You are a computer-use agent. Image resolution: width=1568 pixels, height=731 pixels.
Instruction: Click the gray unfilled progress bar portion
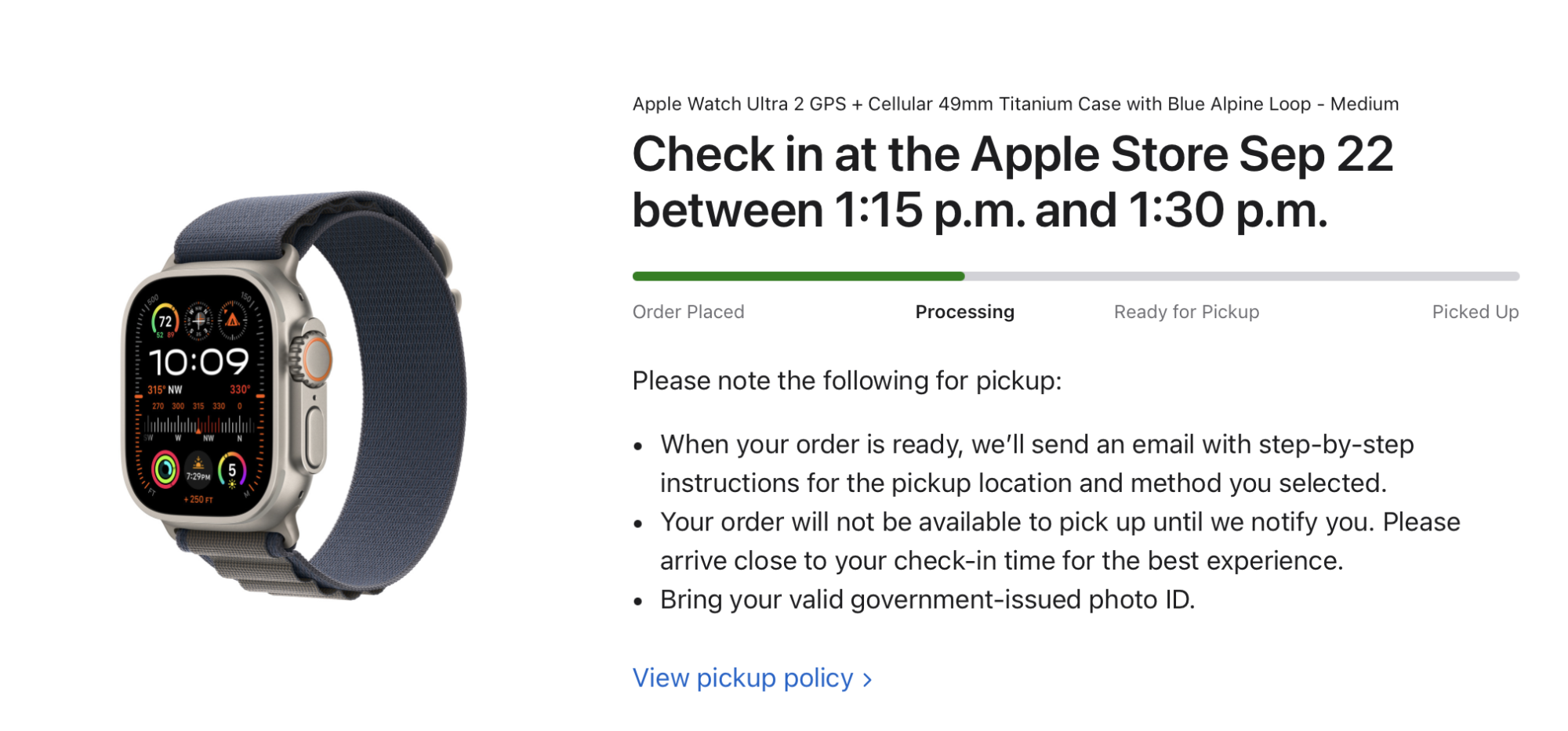click(1242, 276)
